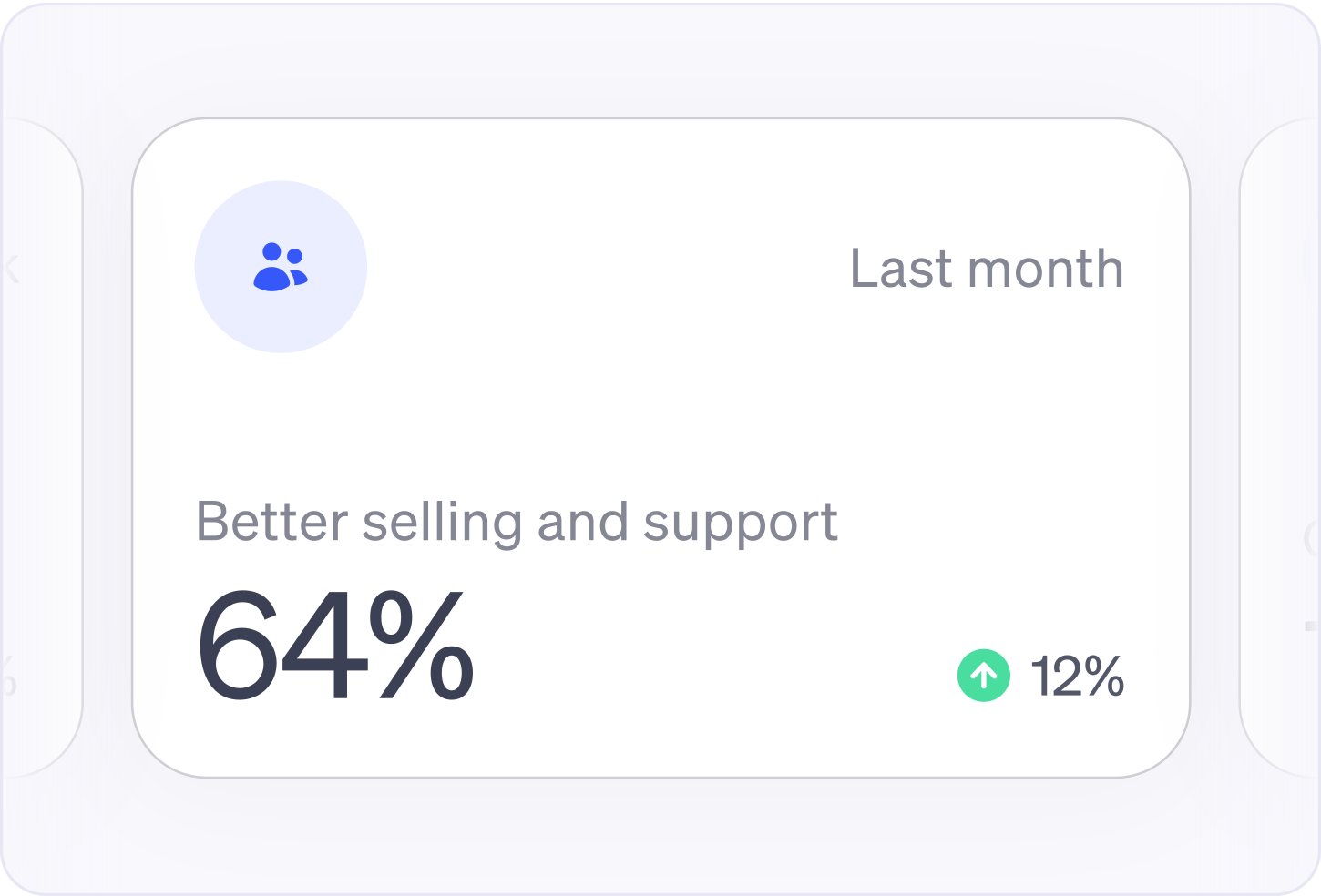Click the Better selling and support label
Viewport: 1321px width, 896px height.
(x=517, y=521)
